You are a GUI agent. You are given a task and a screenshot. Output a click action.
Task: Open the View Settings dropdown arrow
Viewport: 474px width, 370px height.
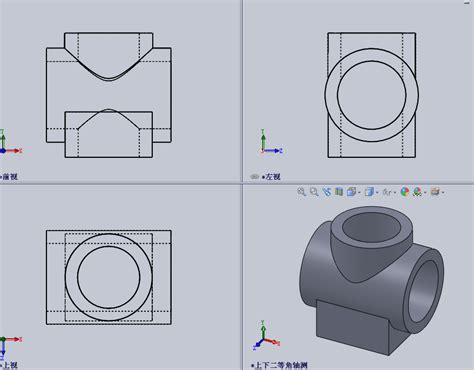click(x=443, y=193)
